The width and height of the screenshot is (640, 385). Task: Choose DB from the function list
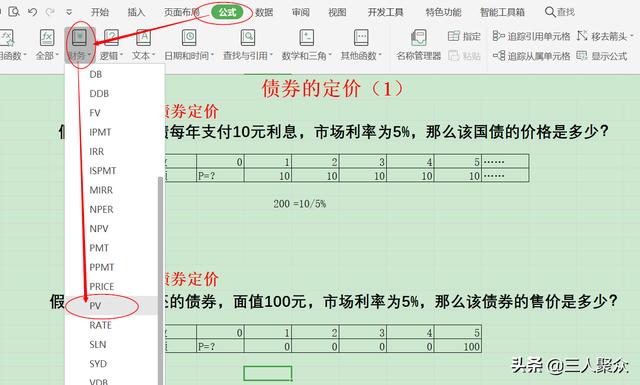tap(111, 74)
